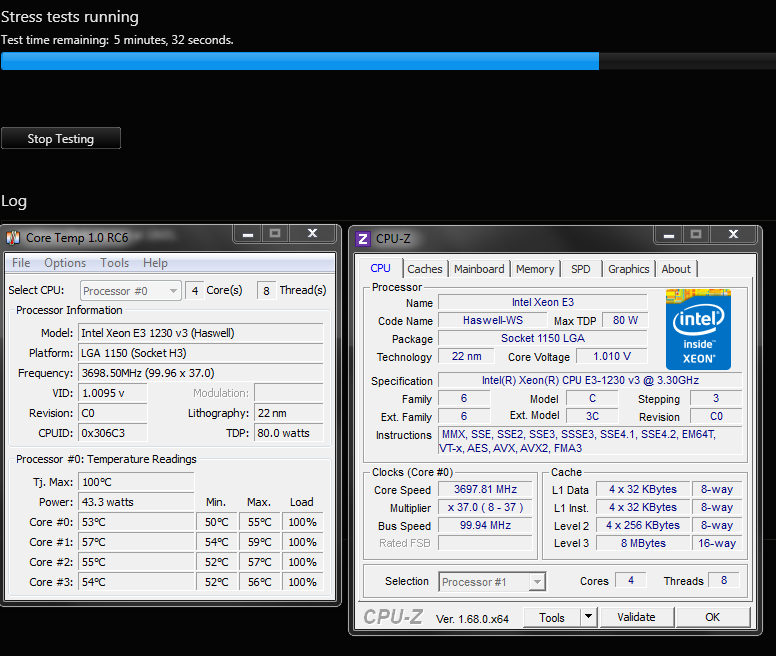
Task: Click the stress test progress bar
Action: (x=388, y=61)
